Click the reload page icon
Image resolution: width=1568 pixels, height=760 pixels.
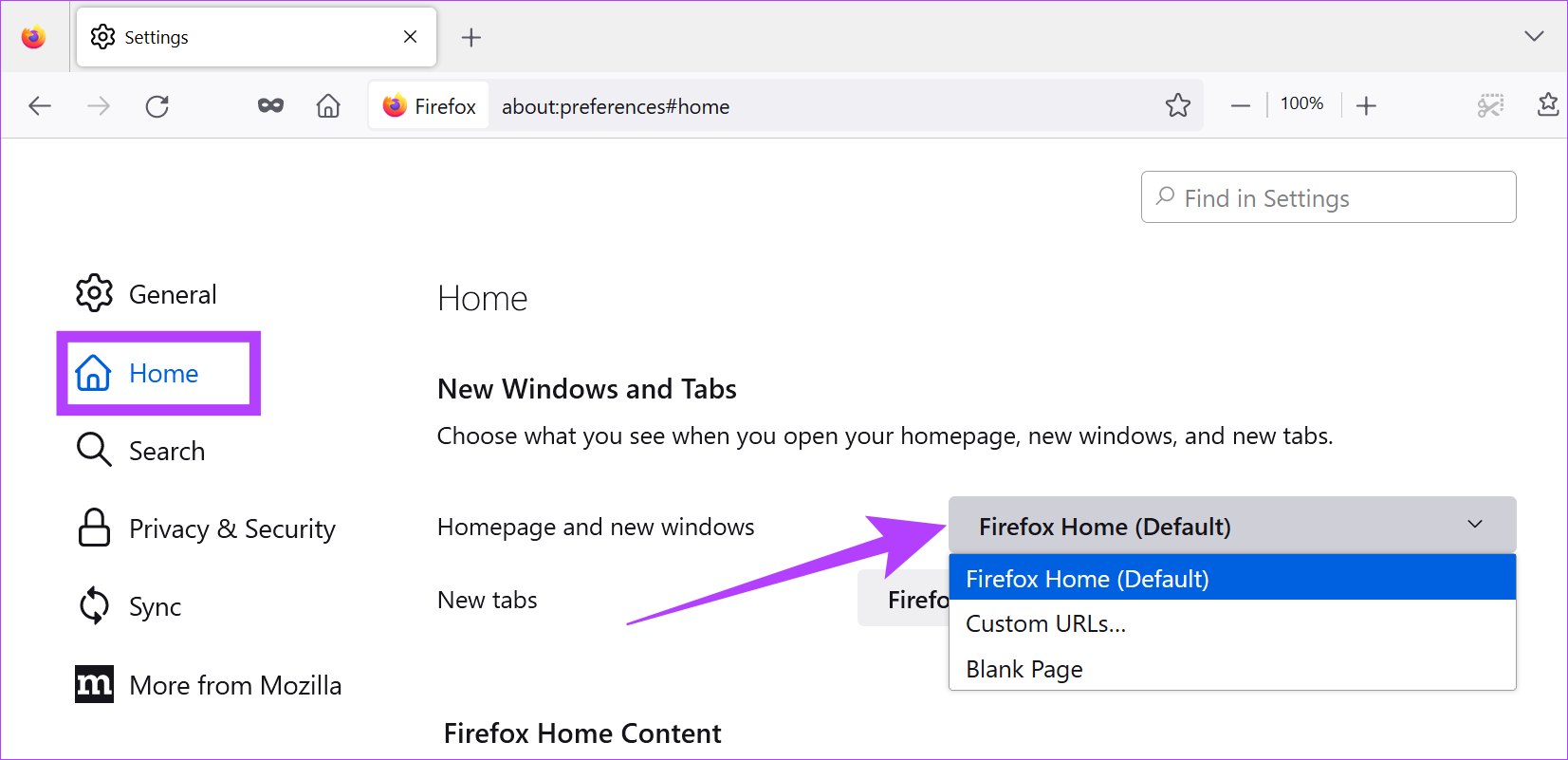tap(157, 106)
